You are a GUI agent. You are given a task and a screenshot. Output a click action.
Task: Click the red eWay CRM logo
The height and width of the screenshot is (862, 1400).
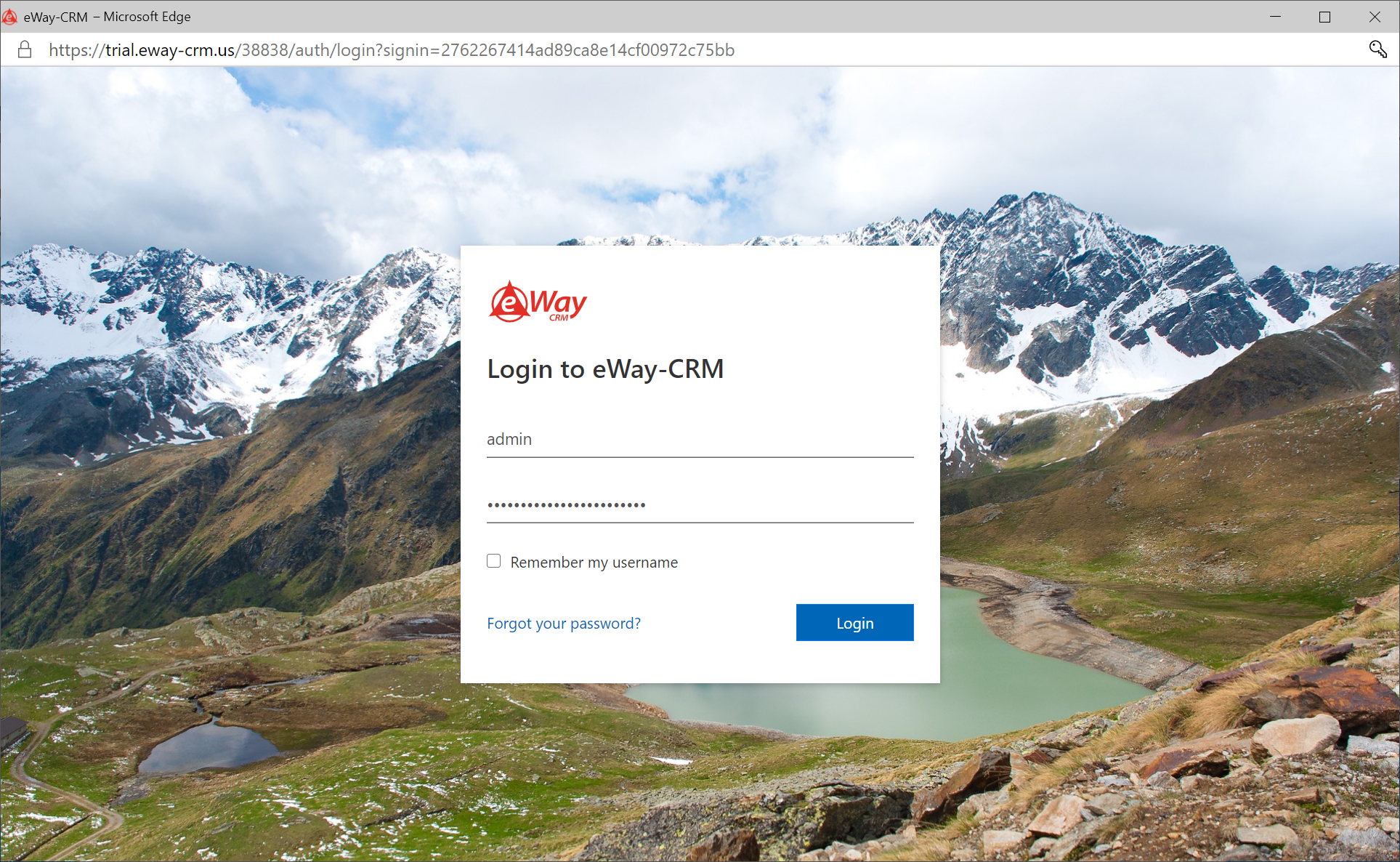click(x=538, y=302)
